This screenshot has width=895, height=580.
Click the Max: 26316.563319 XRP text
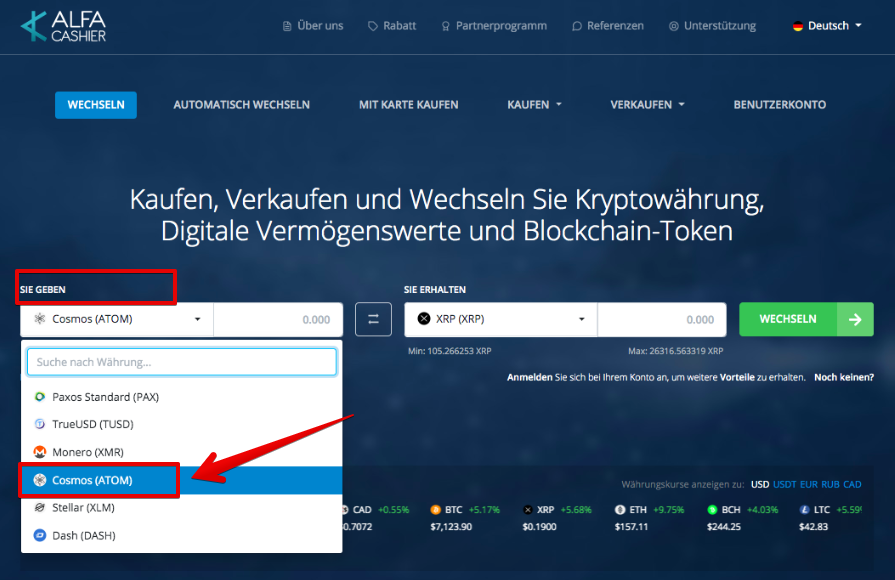click(x=676, y=351)
